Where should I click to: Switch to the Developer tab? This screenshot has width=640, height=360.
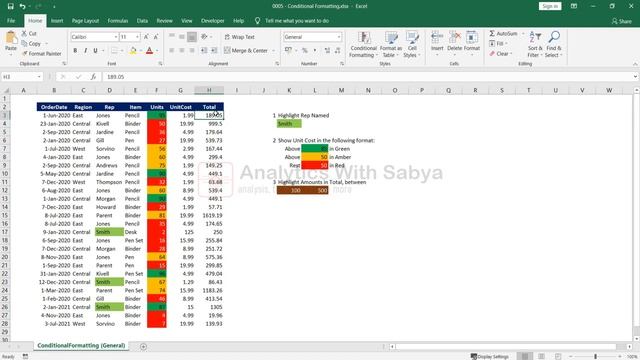click(213, 21)
